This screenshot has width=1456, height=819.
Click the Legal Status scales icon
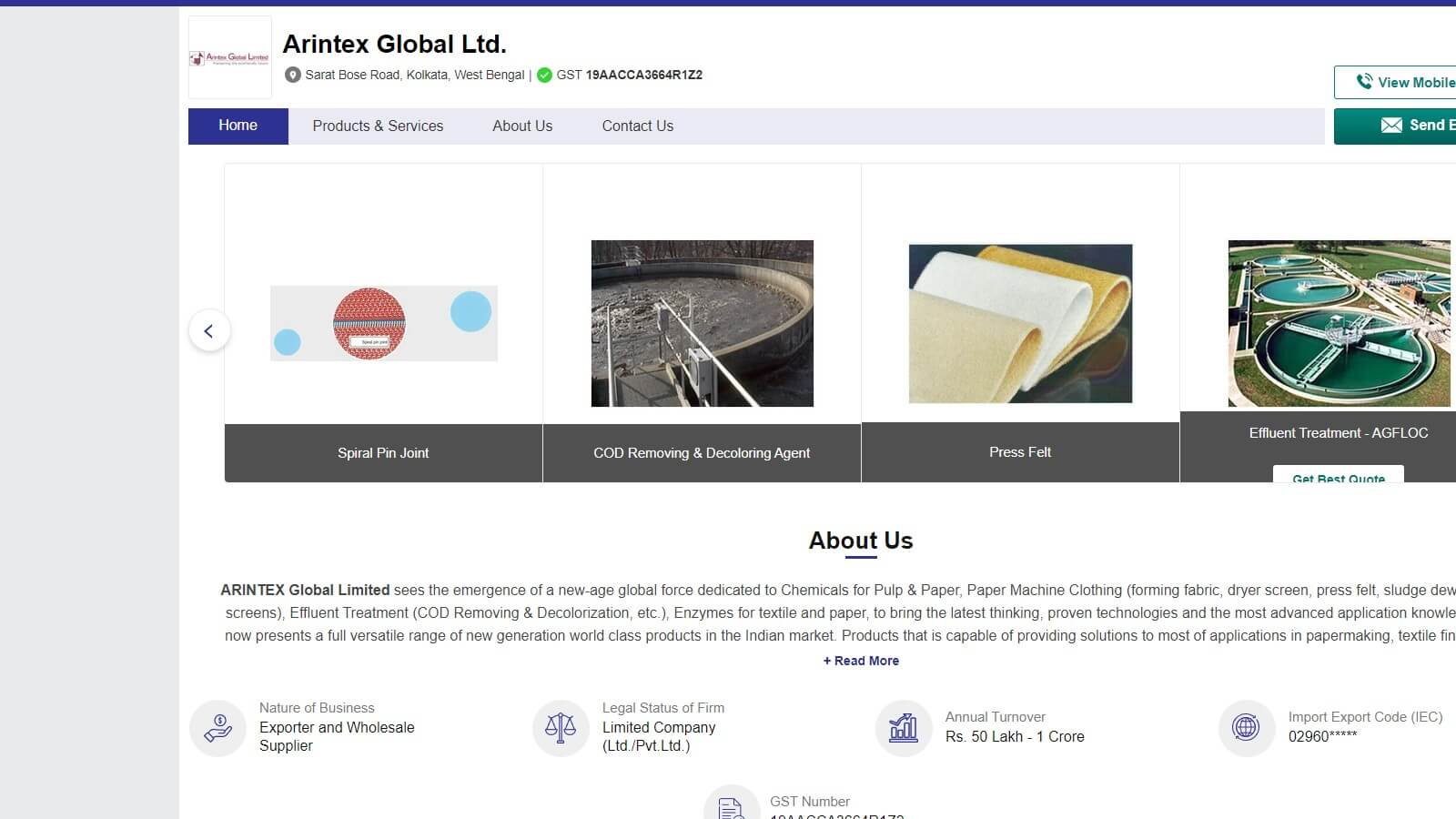coord(561,727)
